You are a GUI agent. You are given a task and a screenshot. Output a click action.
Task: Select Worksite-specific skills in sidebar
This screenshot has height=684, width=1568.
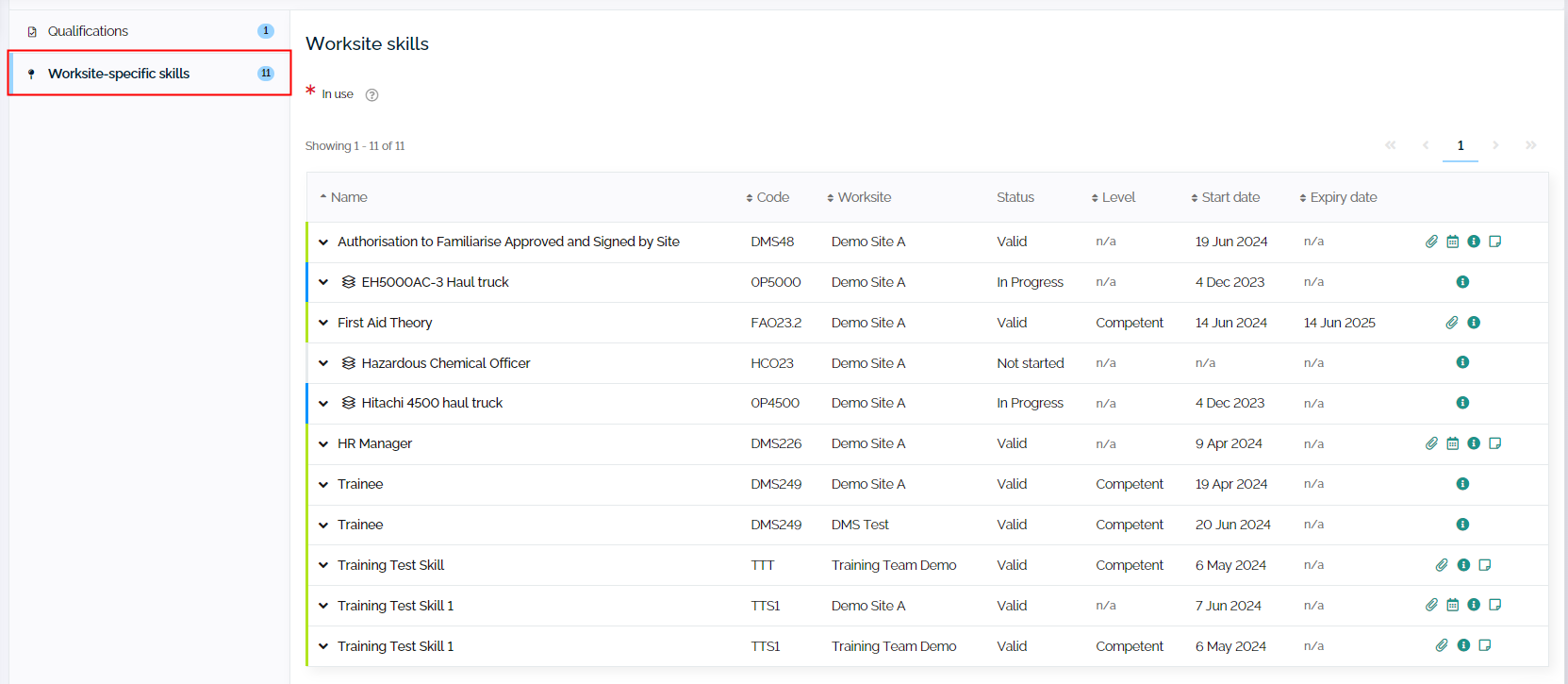119,74
